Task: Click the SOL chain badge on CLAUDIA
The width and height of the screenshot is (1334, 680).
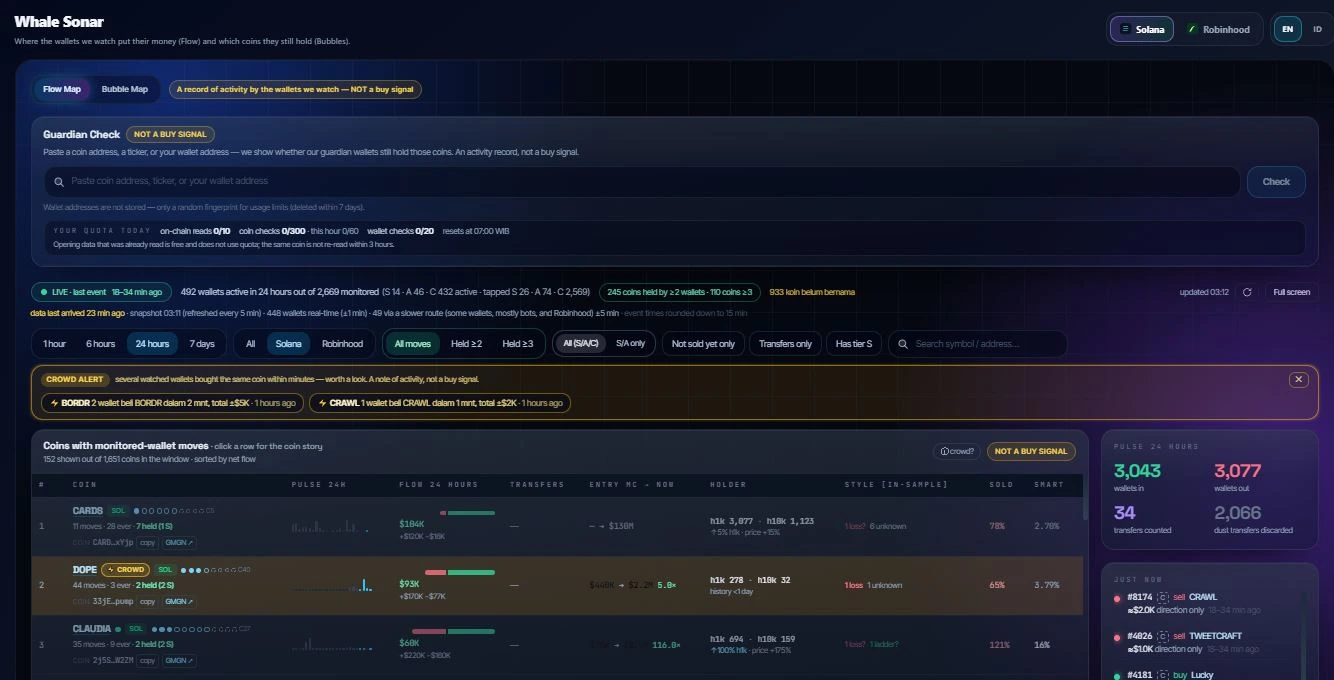Action: pos(136,629)
